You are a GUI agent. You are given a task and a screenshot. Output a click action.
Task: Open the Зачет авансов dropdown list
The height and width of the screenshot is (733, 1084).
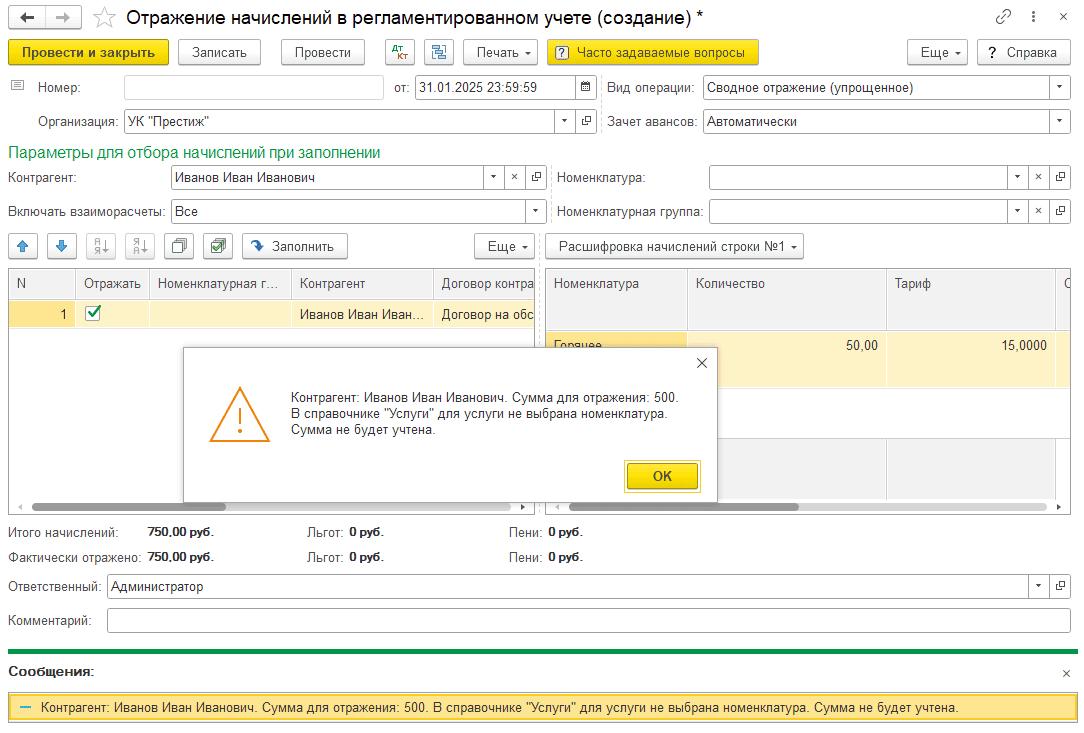click(1060, 121)
